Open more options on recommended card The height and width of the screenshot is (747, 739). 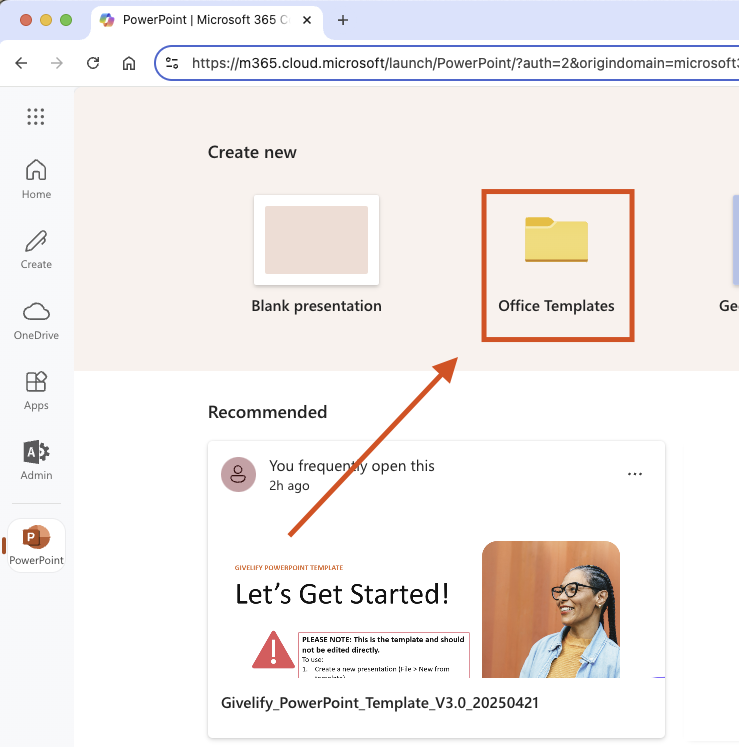(635, 474)
